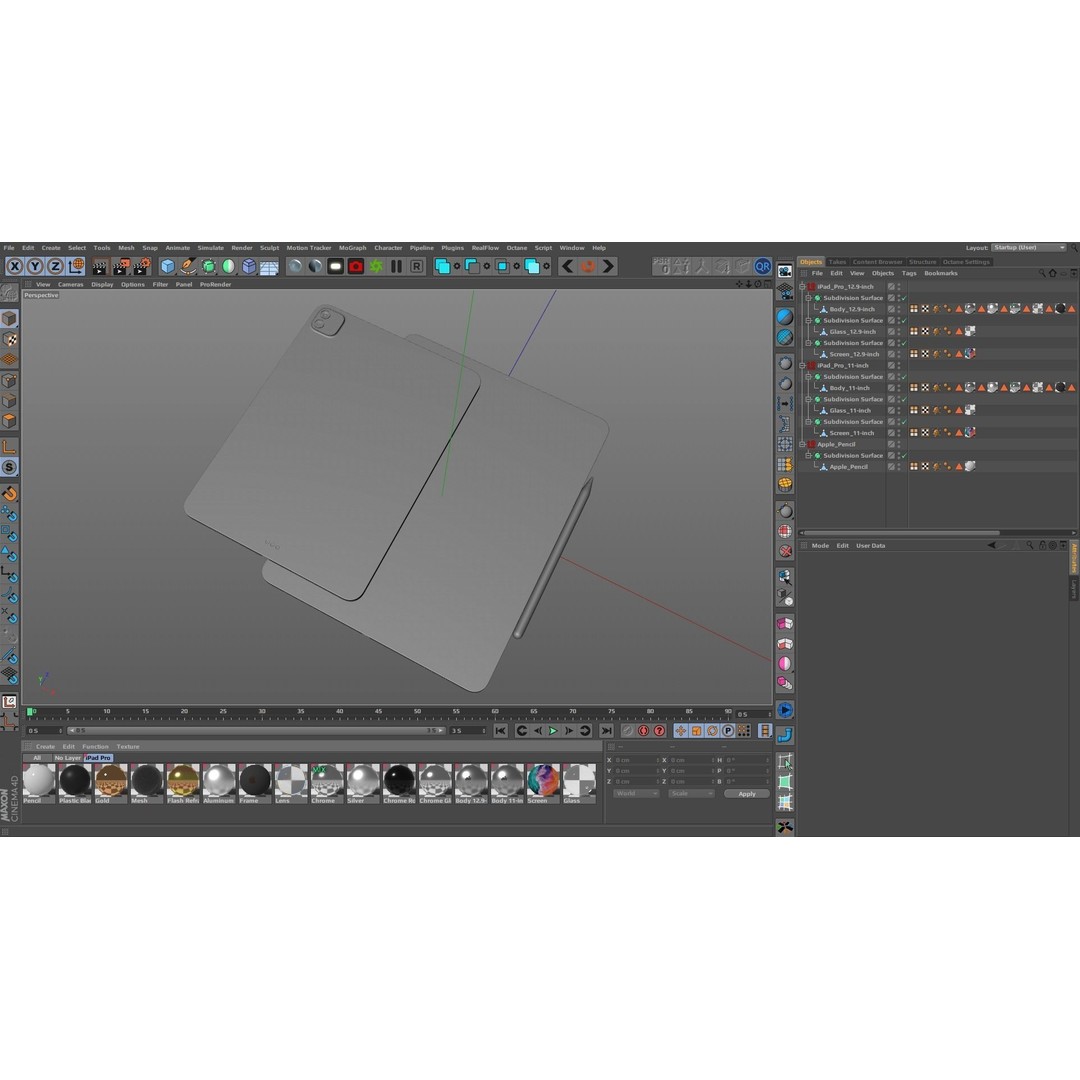Viewport: 1080px width, 1080px height.
Task: Go to start of animation
Action: click(x=501, y=731)
